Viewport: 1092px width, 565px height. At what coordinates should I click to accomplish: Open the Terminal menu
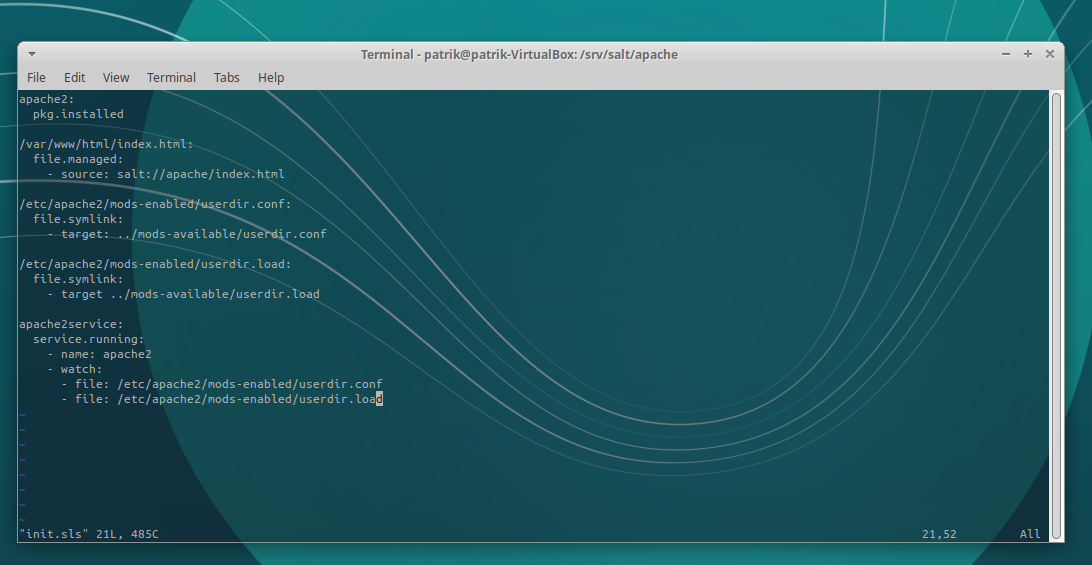tap(171, 77)
